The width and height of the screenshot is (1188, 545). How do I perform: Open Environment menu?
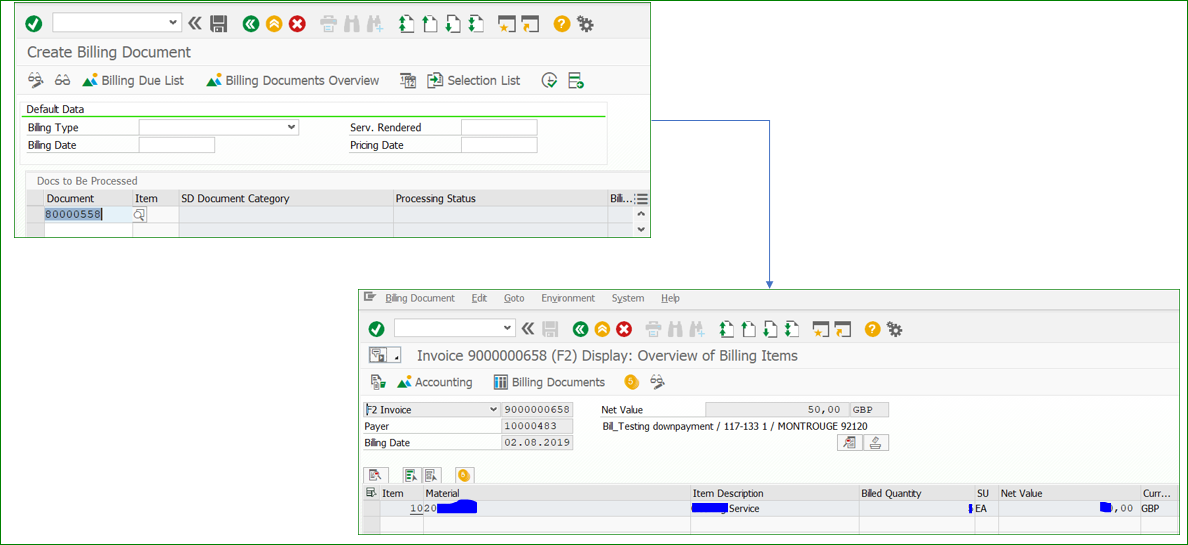point(567,298)
